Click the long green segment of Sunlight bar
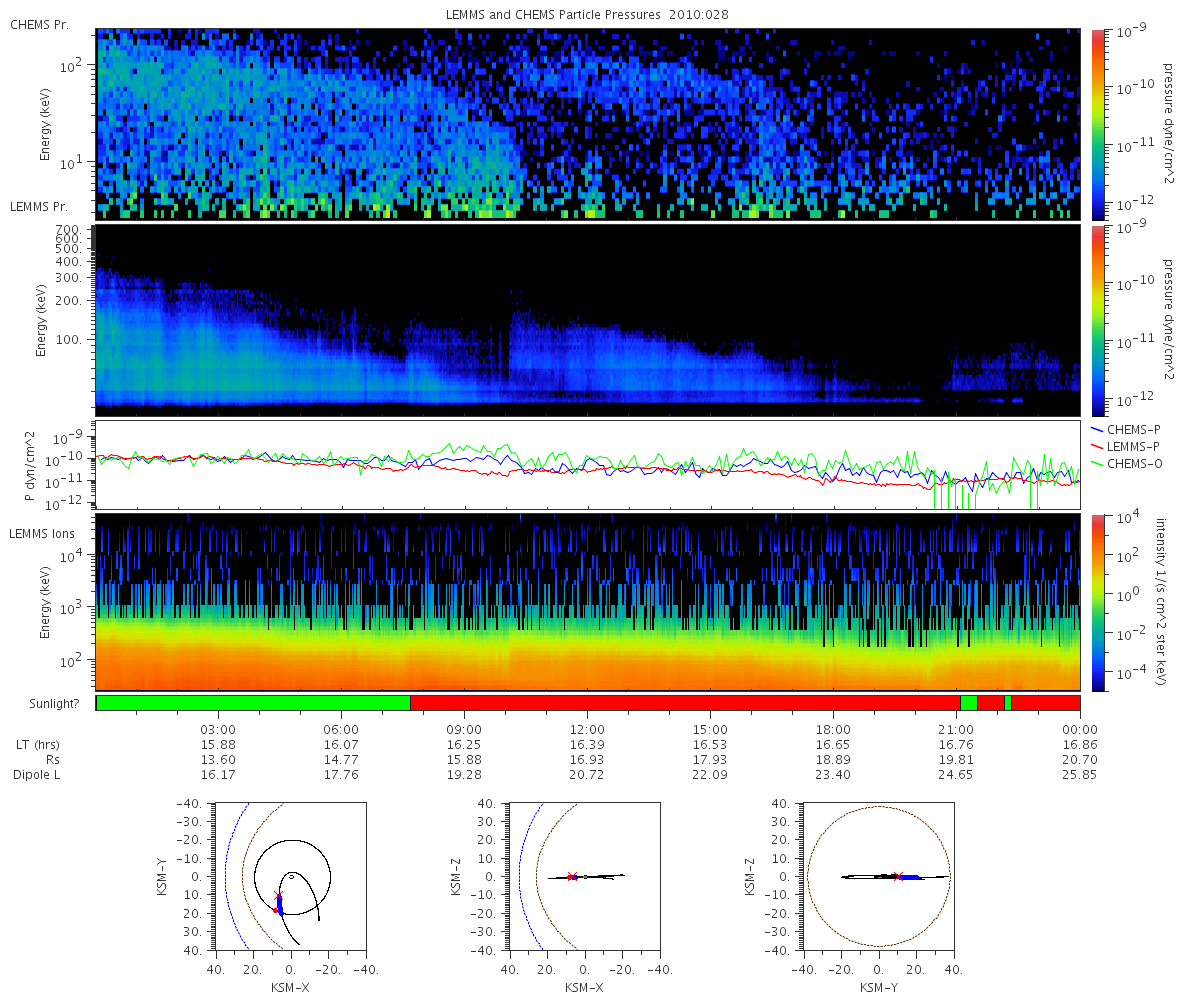1200x1000 pixels. [x=253, y=703]
